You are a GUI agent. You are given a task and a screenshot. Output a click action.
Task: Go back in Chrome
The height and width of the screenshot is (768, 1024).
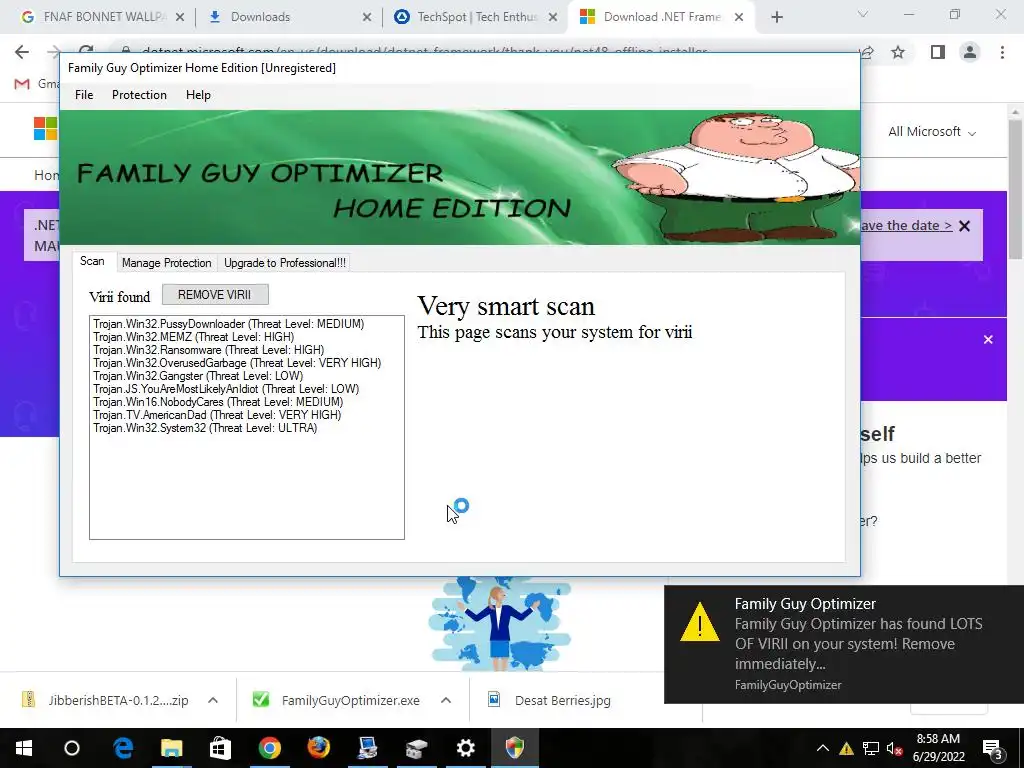(x=22, y=52)
